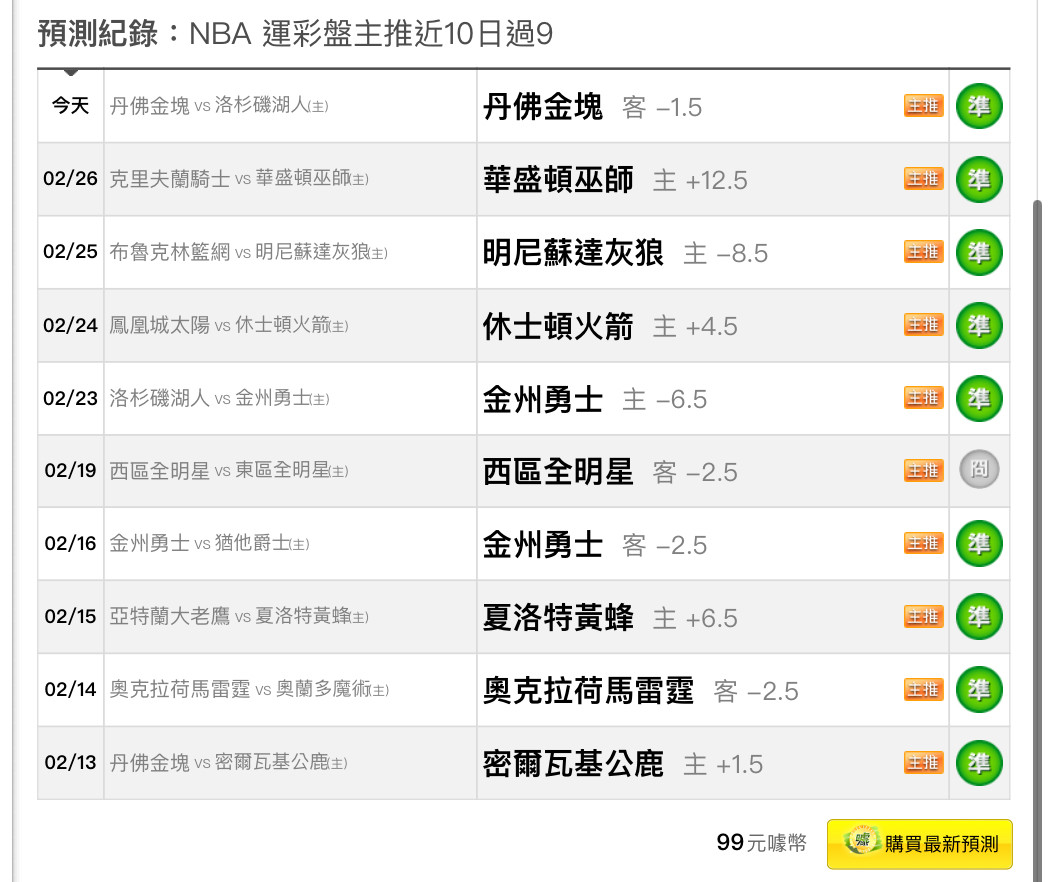Click the 02/16 date cell
This screenshot has height=882, width=1051.
pyautogui.click(x=70, y=544)
